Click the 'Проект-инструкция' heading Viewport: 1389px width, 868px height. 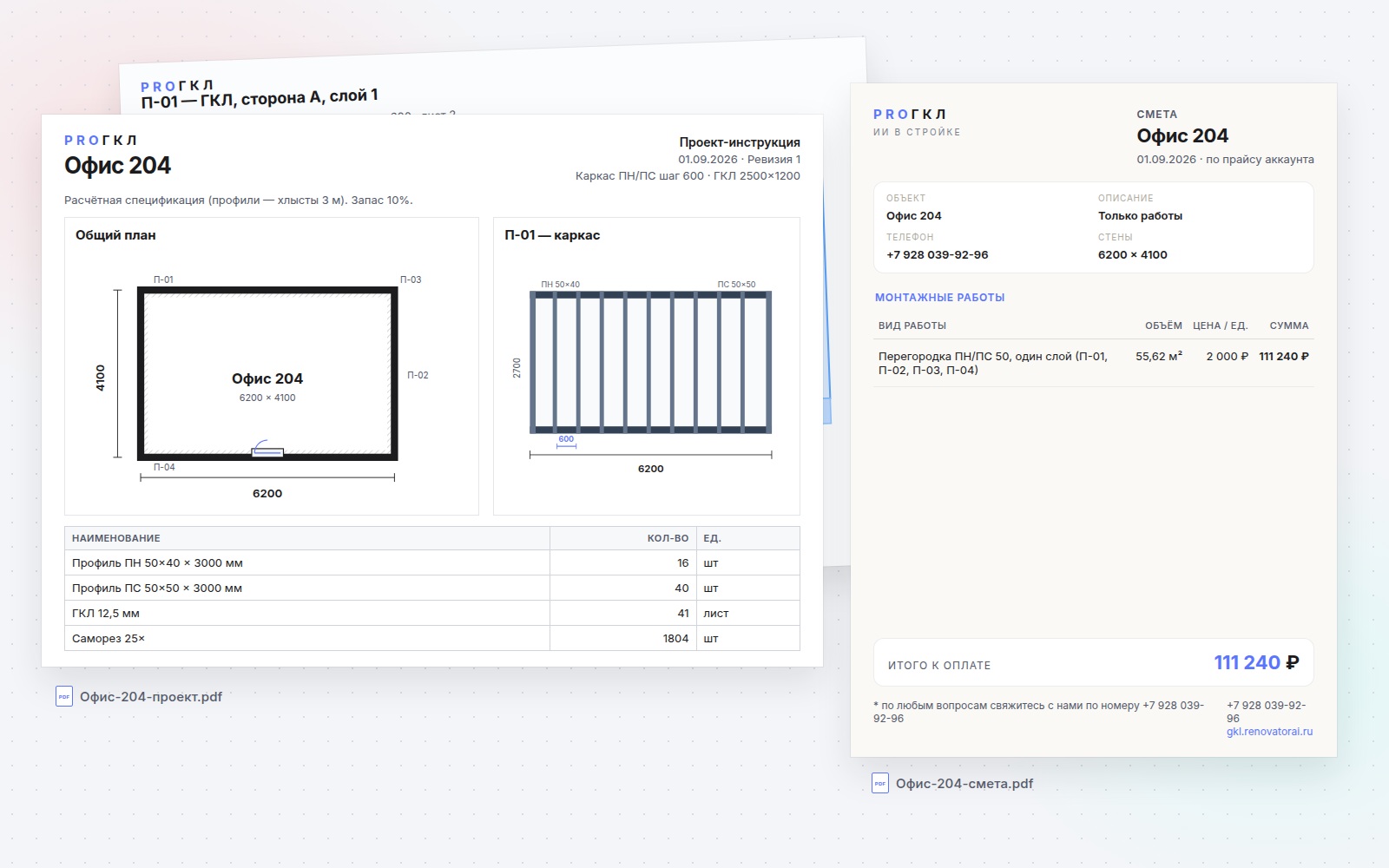click(740, 142)
